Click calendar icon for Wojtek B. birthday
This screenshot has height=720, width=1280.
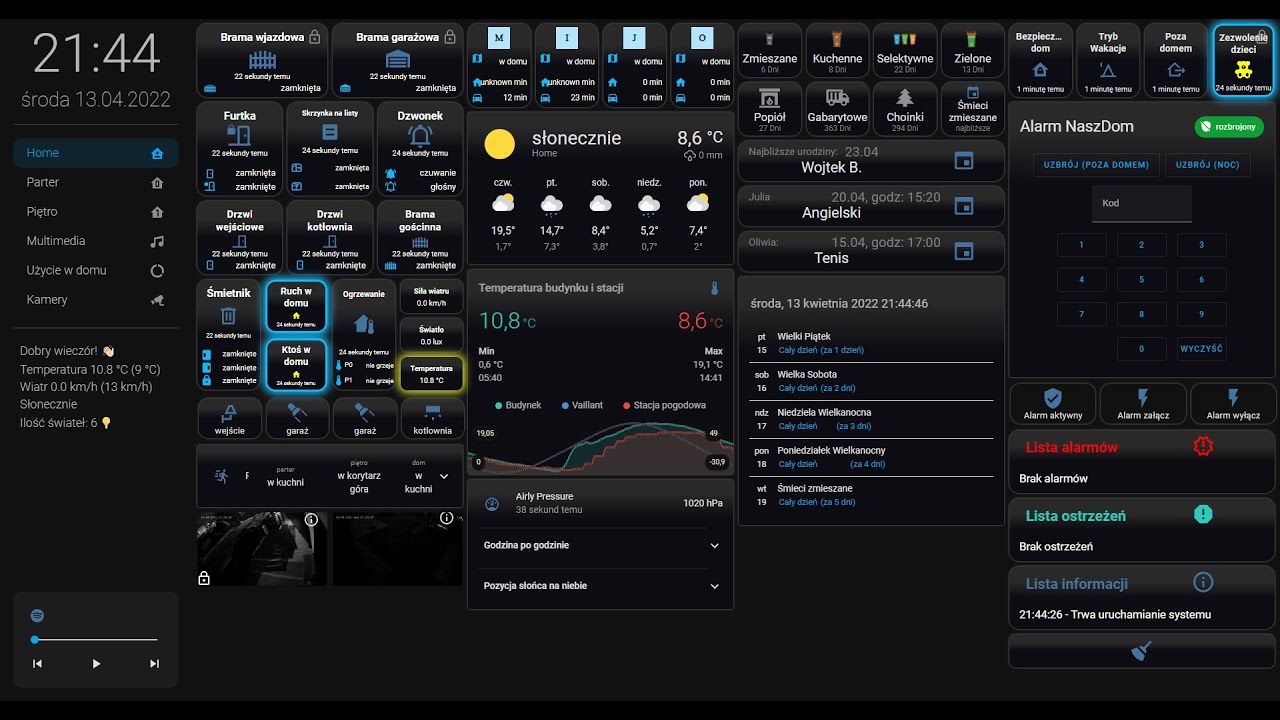point(964,160)
